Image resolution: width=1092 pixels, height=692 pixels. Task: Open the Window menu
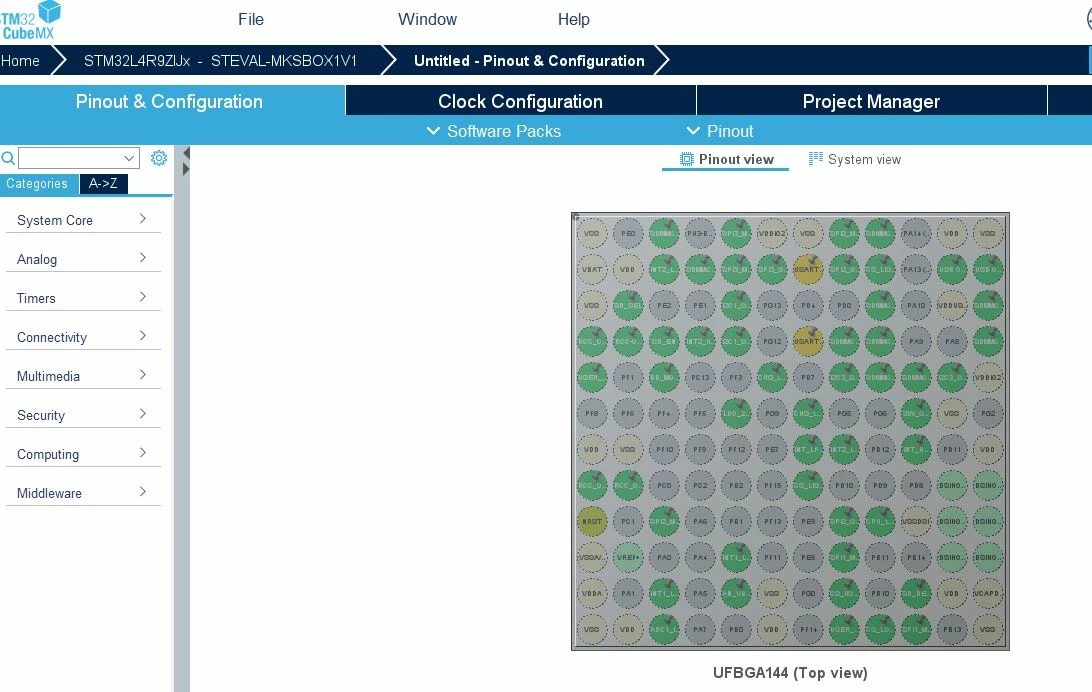(427, 19)
